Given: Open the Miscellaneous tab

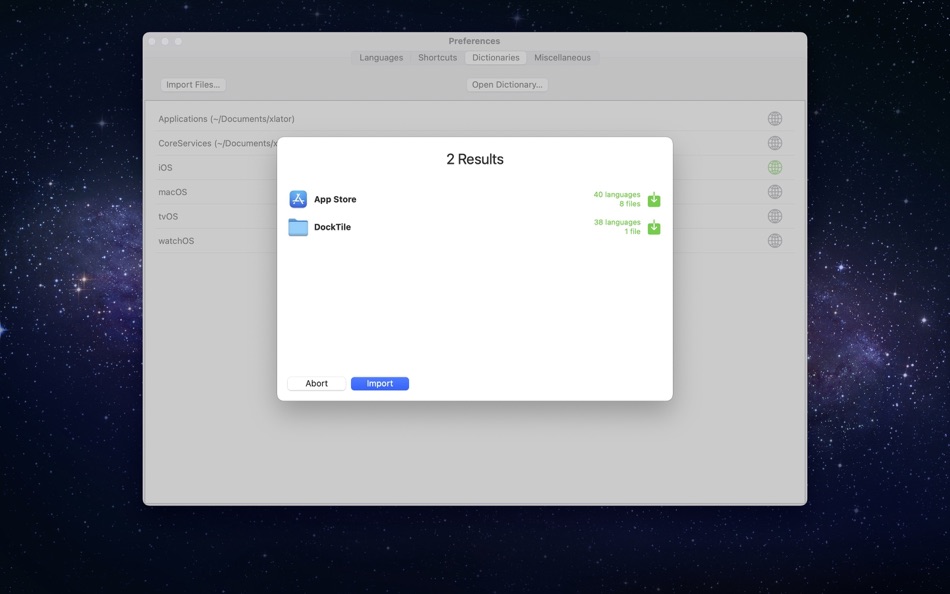Looking at the screenshot, I should coord(562,58).
